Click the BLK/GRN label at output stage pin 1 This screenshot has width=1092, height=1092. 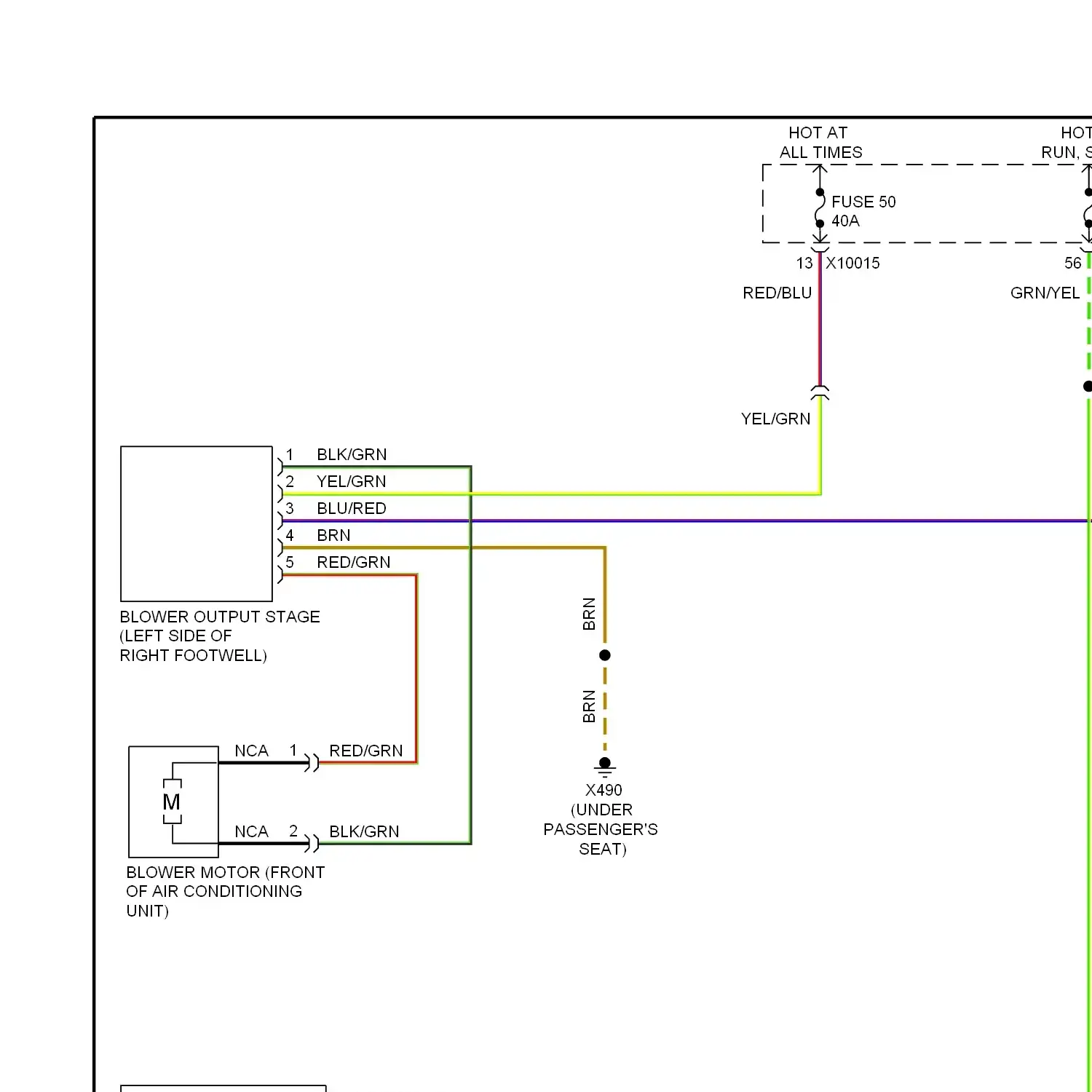352,454
